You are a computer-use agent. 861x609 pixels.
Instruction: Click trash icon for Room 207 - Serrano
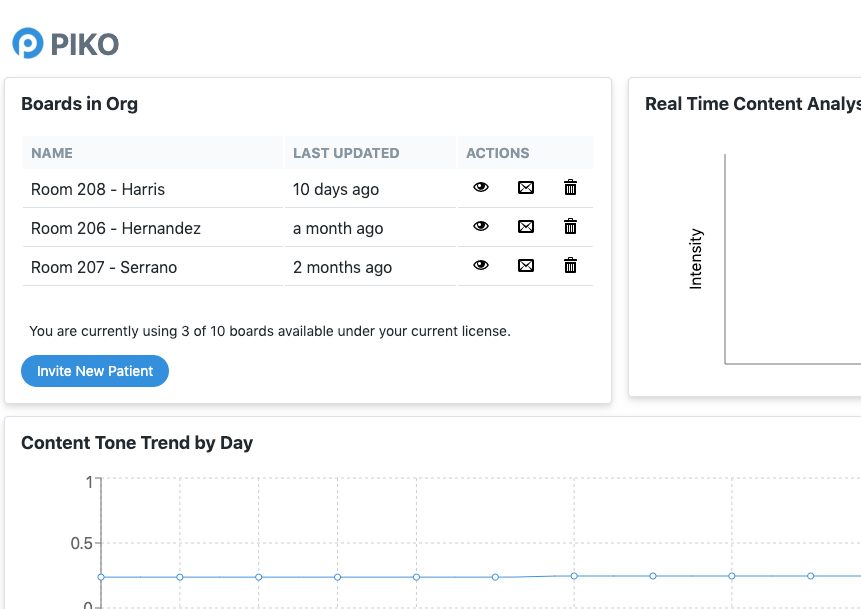pyautogui.click(x=570, y=265)
